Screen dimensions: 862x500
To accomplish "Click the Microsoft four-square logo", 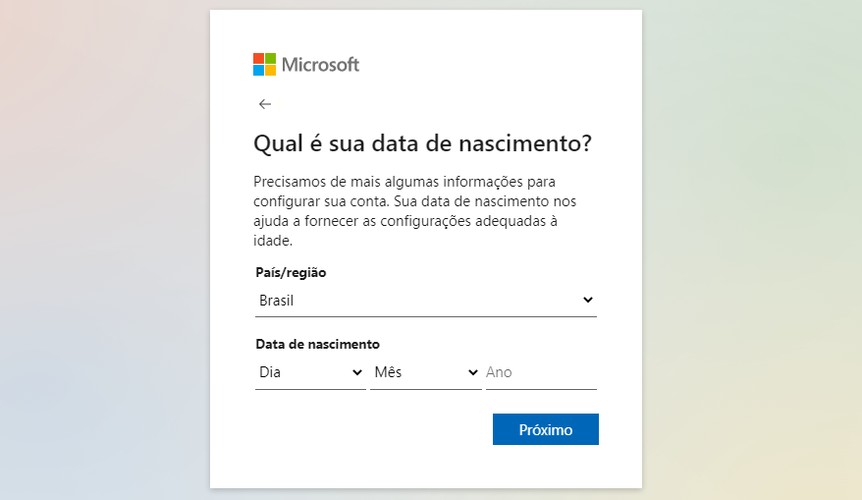I will [264, 64].
